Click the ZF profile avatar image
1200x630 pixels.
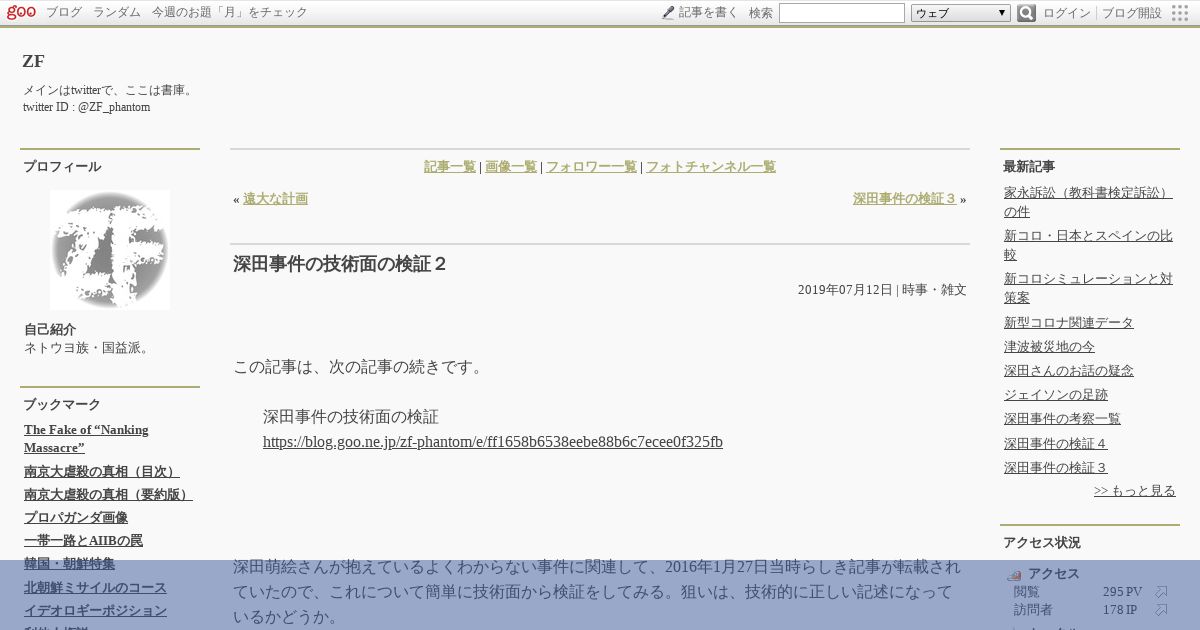tap(110, 250)
